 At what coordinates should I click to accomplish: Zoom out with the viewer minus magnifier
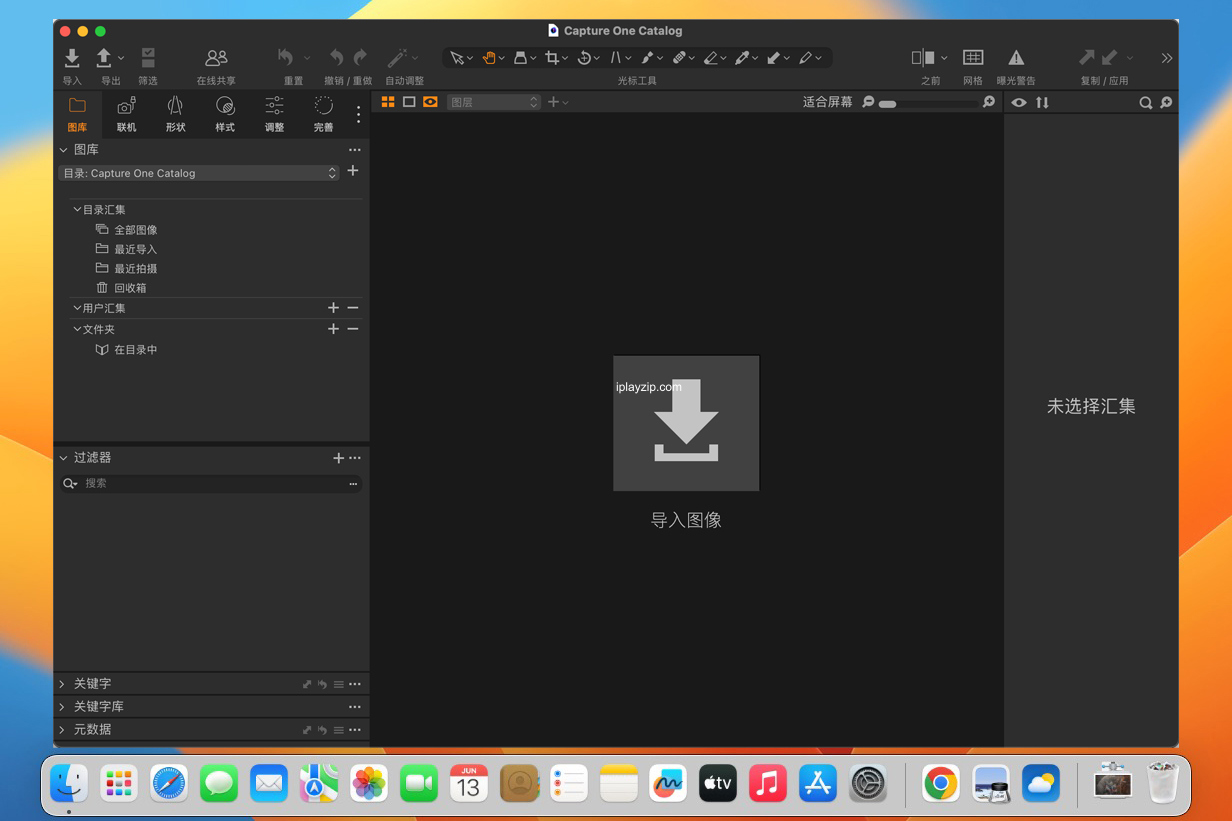868,102
